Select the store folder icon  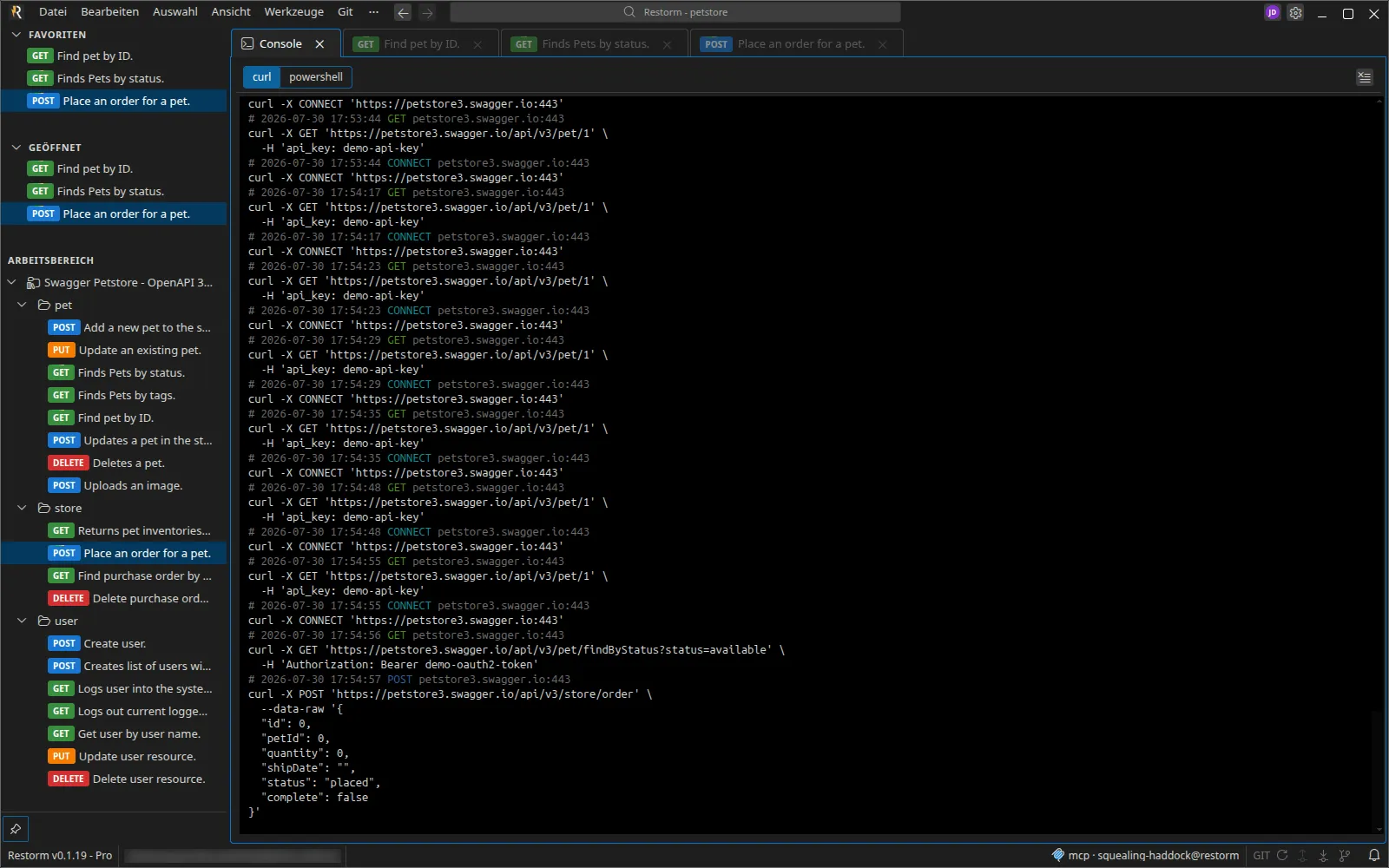tap(44, 509)
